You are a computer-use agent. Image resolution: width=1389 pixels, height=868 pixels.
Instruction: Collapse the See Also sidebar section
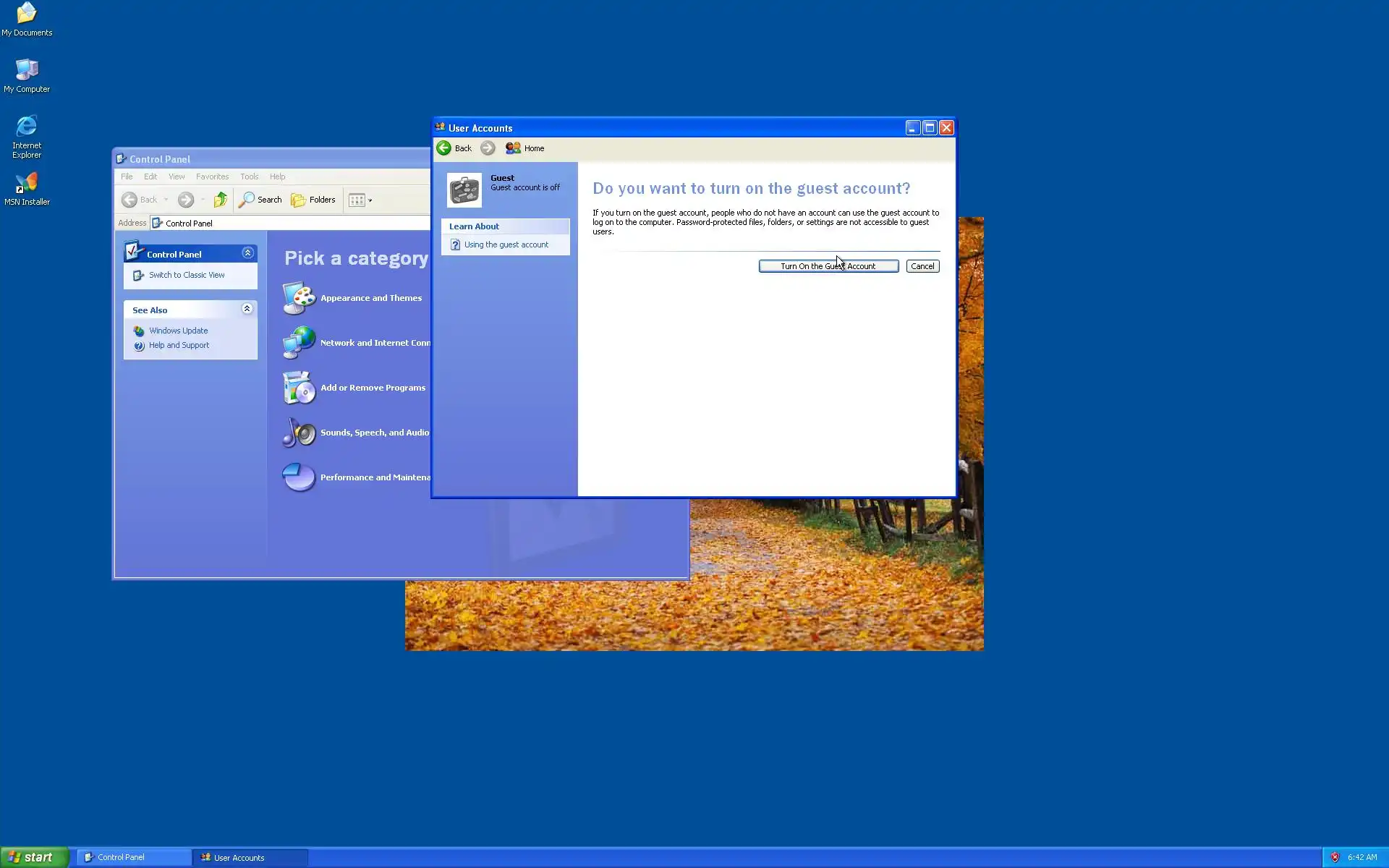pos(247,309)
